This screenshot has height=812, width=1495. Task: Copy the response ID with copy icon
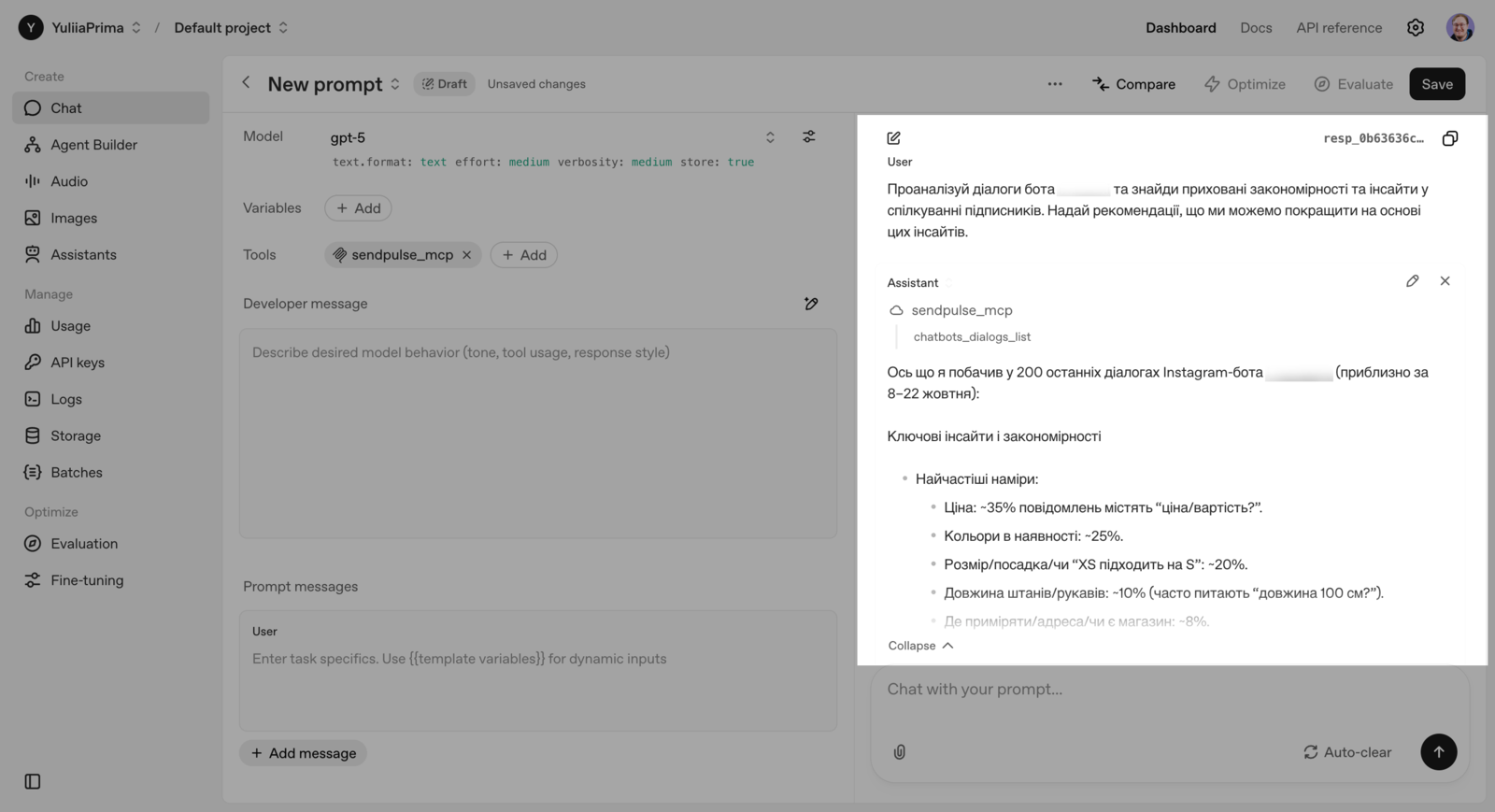pyautogui.click(x=1449, y=138)
